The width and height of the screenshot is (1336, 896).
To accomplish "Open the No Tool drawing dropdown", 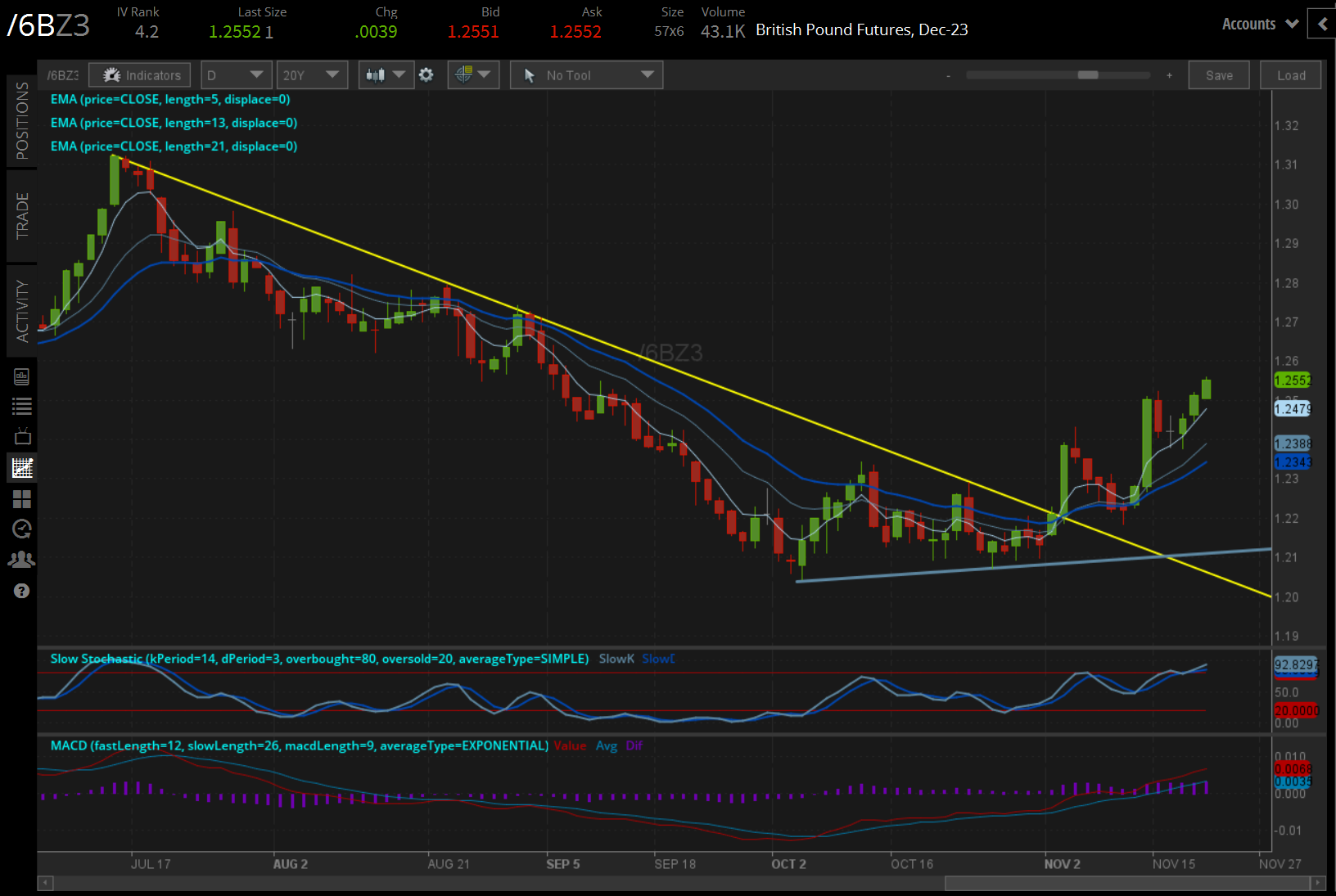I will [x=586, y=75].
